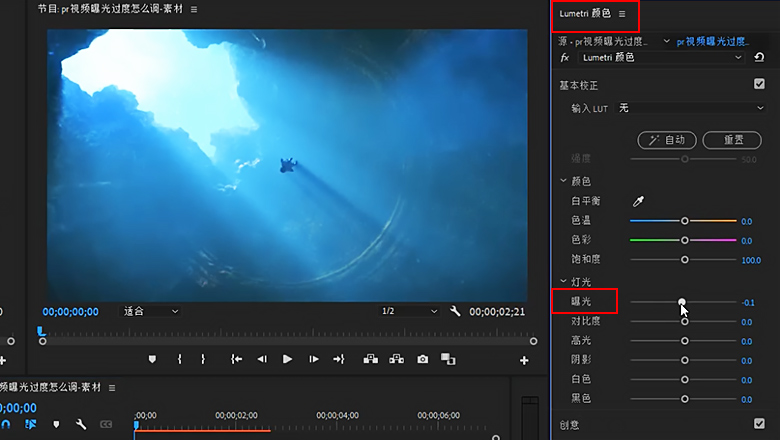The image size is (780, 440).
Task: Add a marker in the Program monitor
Action: 152,359
